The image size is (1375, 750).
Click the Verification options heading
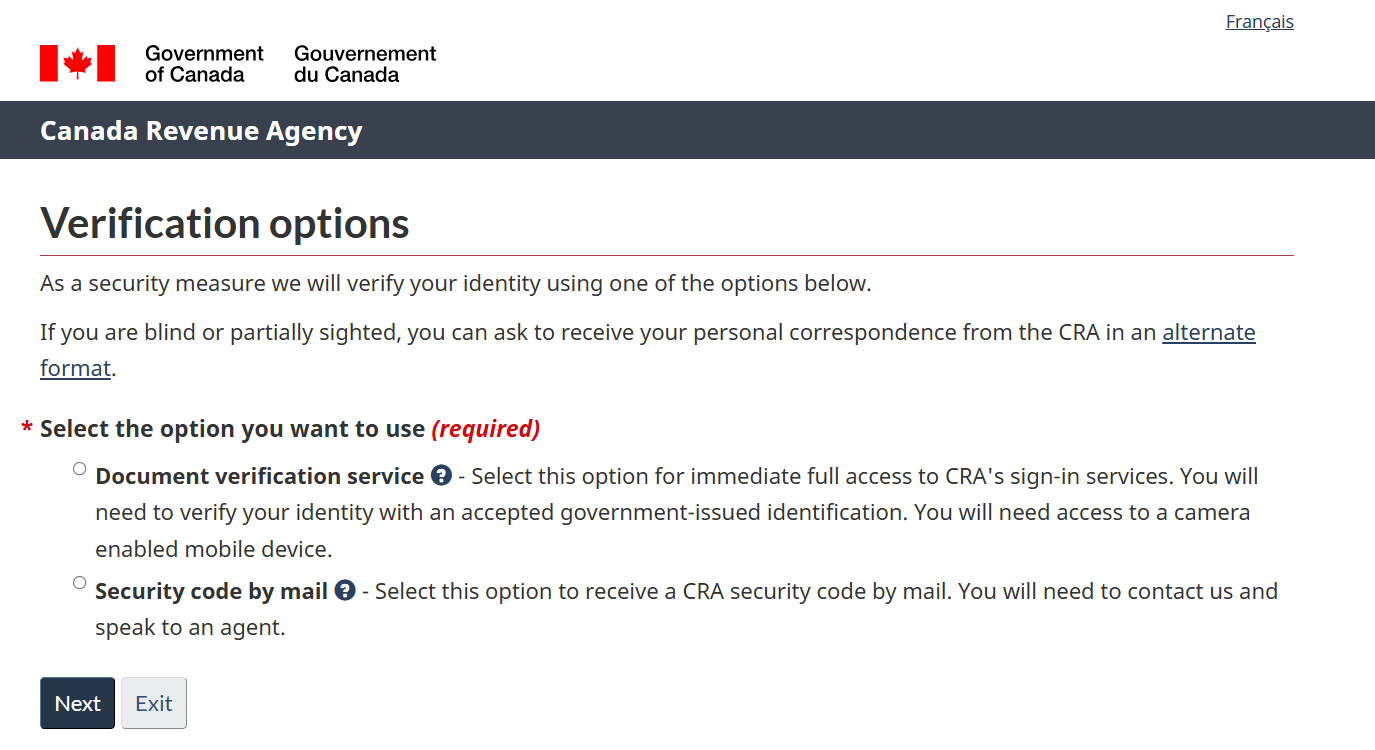coord(225,223)
